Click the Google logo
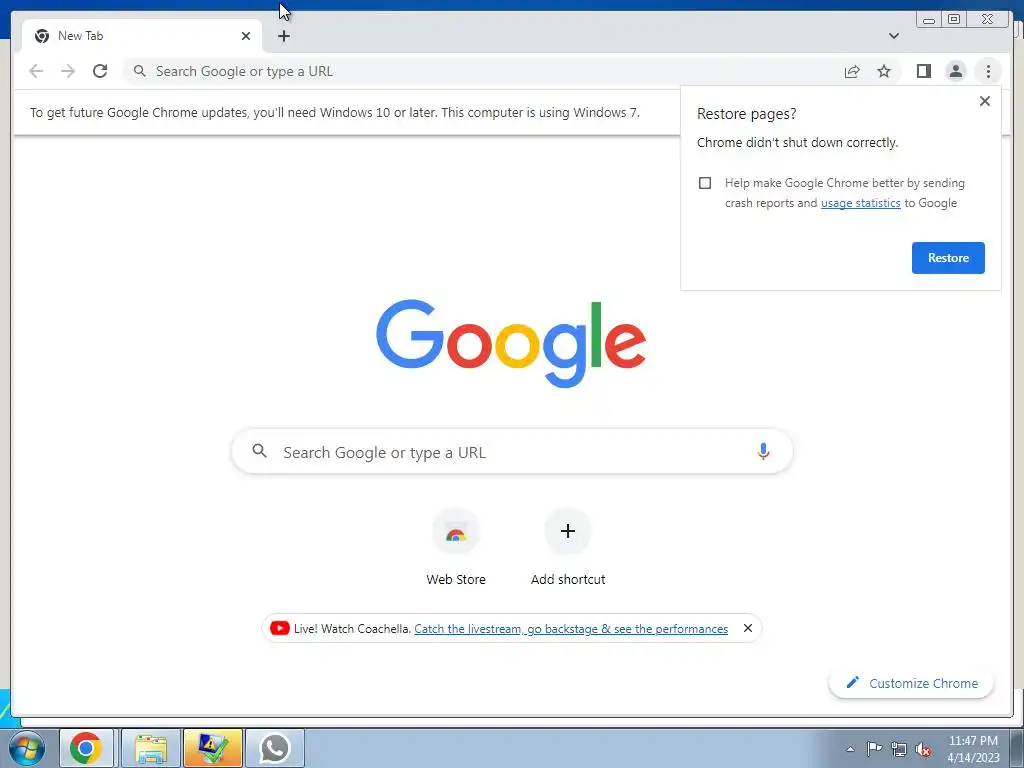 point(511,344)
